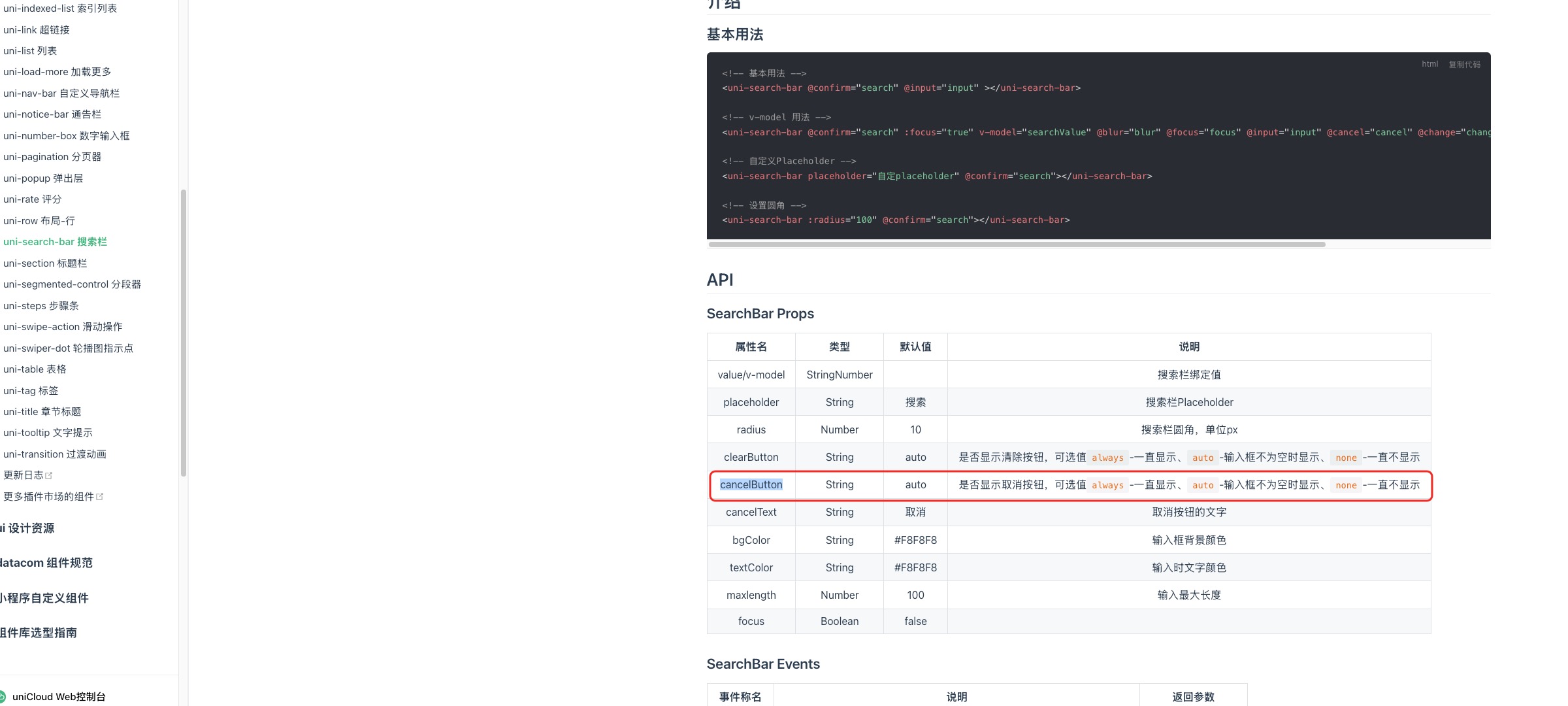Click the bgColor property cell

click(x=751, y=541)
